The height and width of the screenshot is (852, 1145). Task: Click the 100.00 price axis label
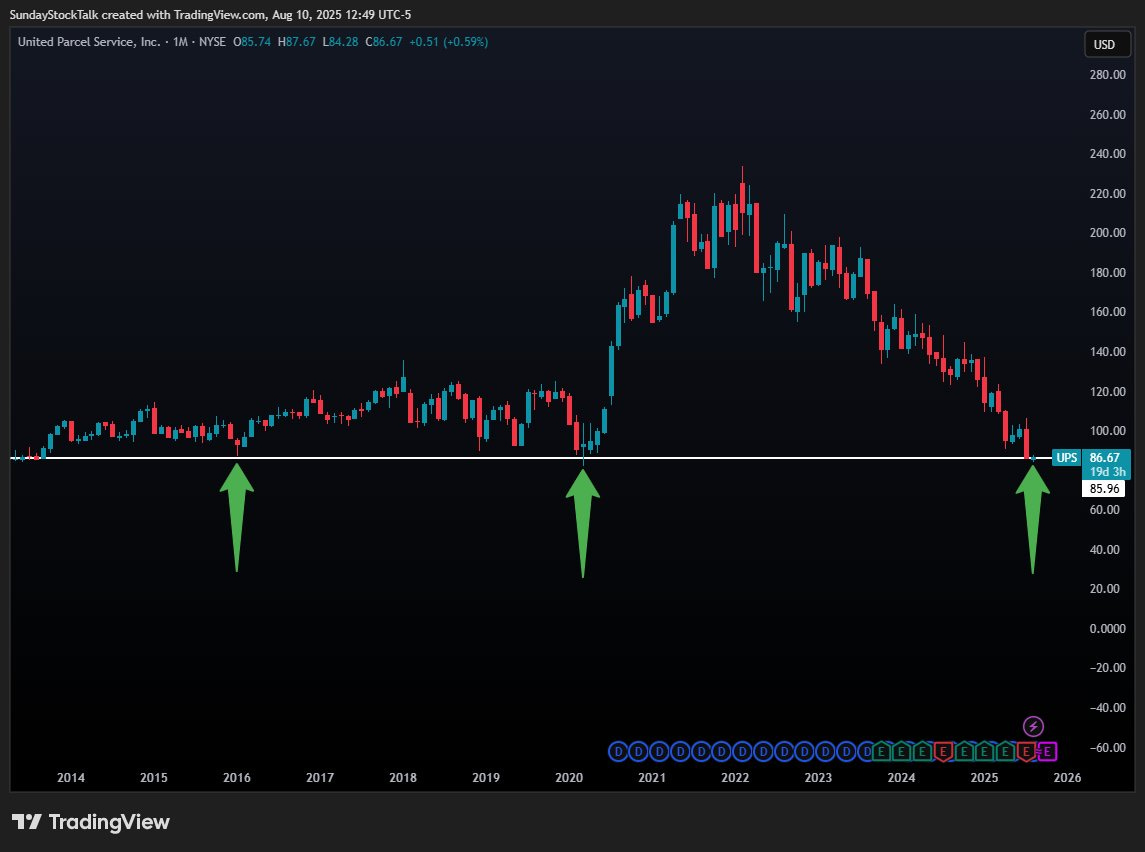(1107, 431)
